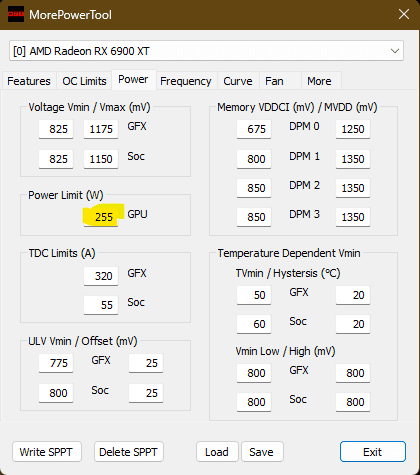The width and height of the screenshot is (420, 475).
Task: Open the Frequency tab
Action: pos(186,81)
